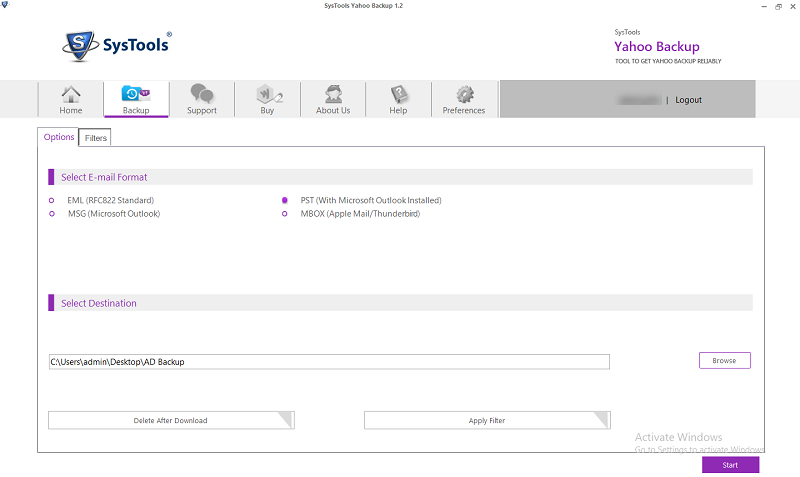The height and width of the screenshot is (477, 800).
Task: Click the app icon in title bar
Action: [5, 5]
